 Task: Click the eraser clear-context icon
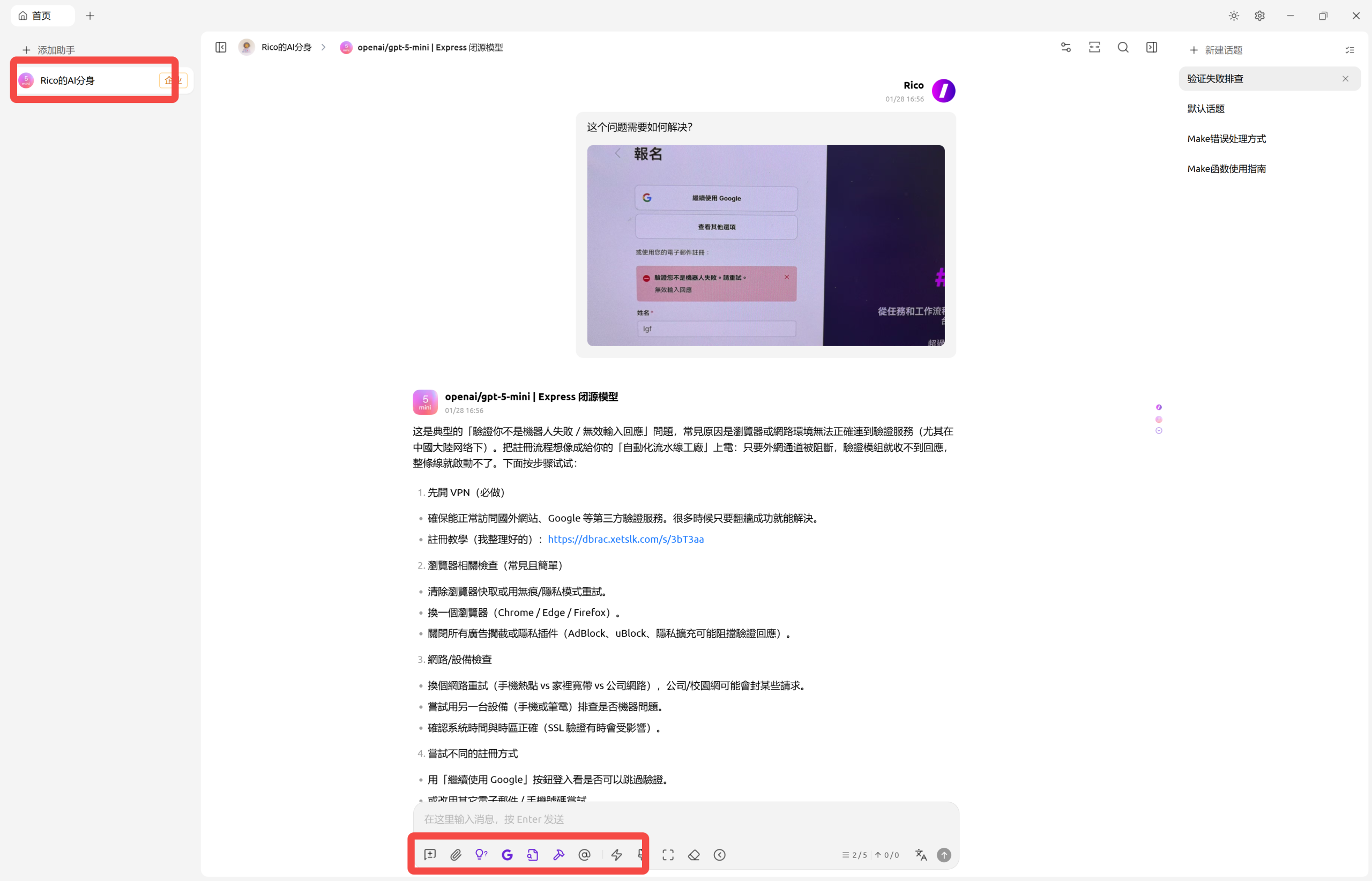click(x=694, y=855)
